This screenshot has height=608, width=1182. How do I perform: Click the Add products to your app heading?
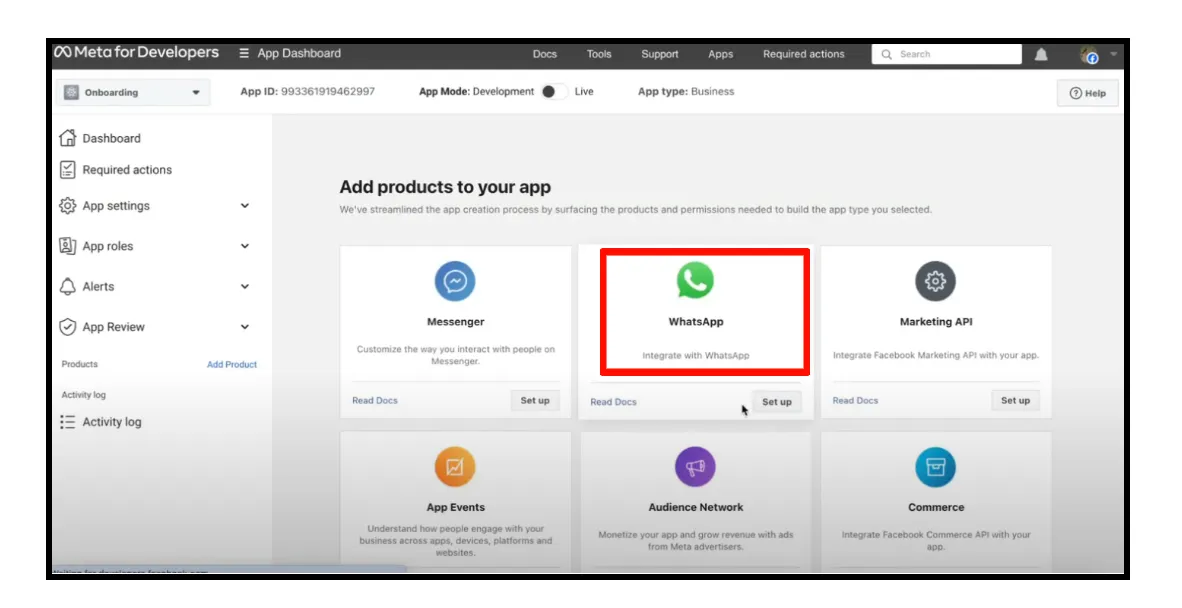pos(445,187)
